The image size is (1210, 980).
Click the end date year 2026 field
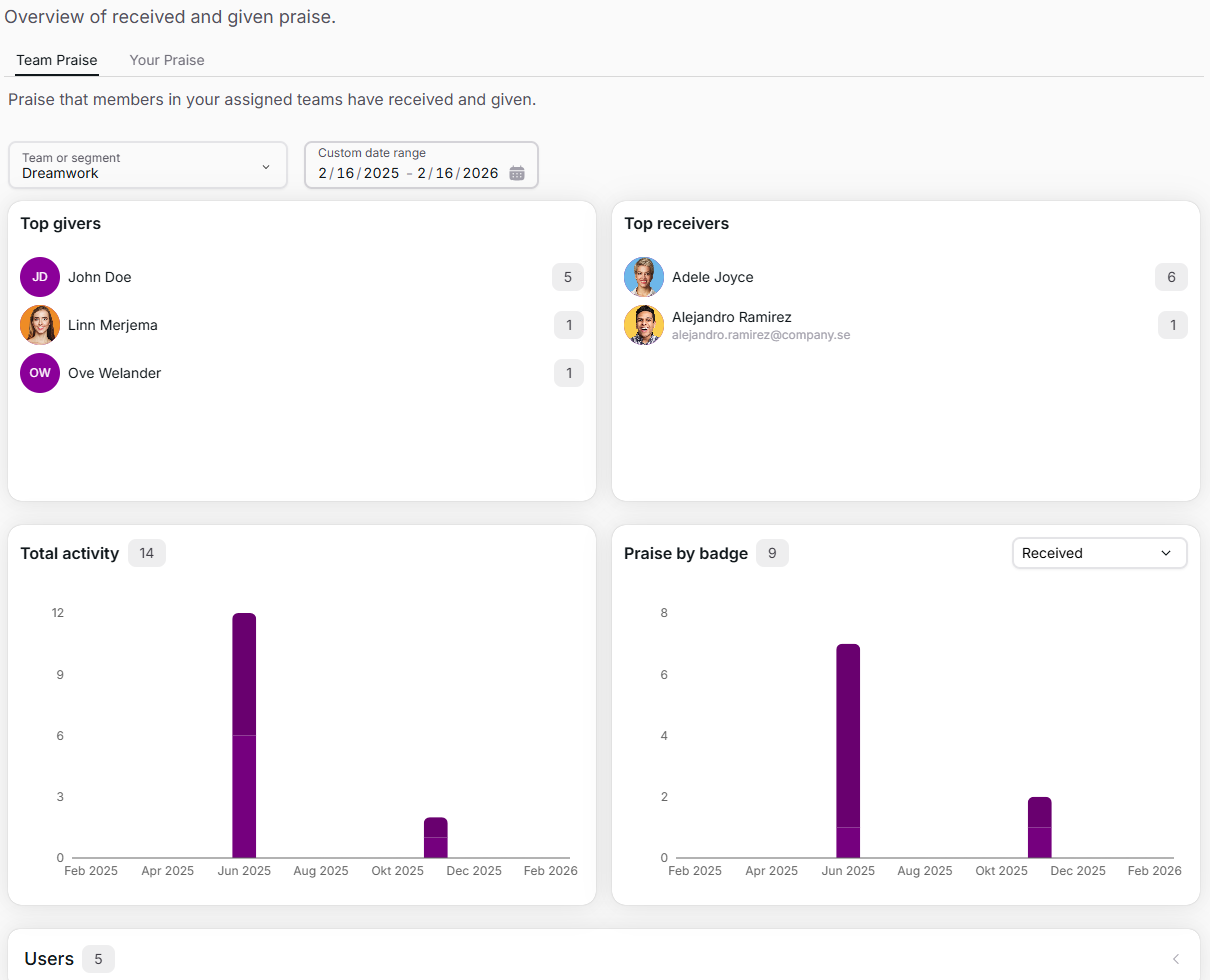(x=481, y=173)
